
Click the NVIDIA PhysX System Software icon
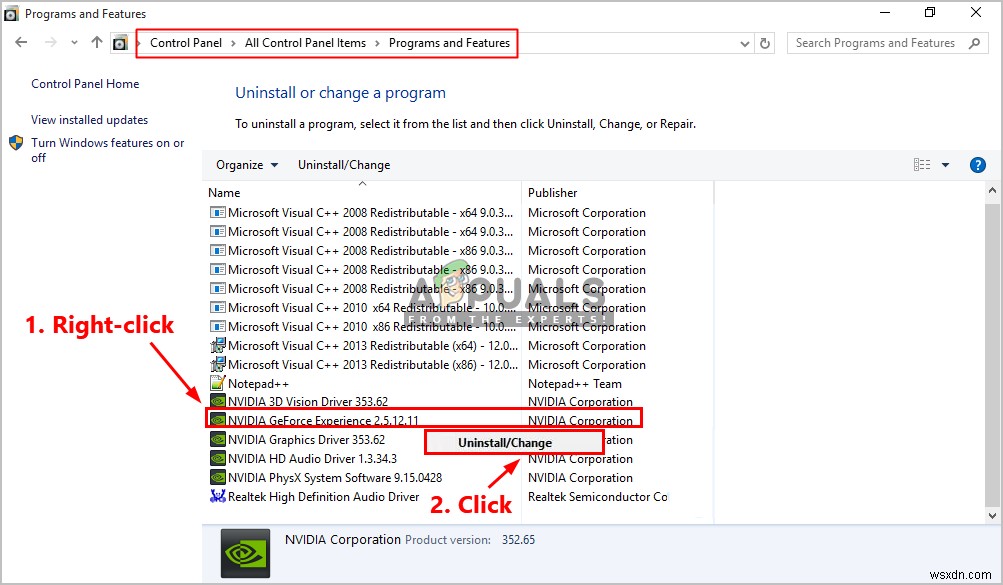pos(217,478)
